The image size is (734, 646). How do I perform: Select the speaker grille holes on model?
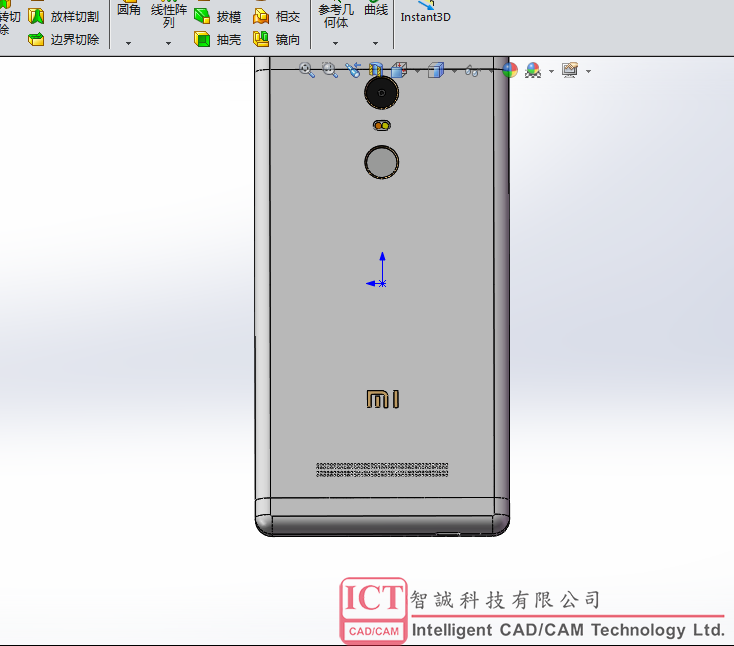coord(382,470)
